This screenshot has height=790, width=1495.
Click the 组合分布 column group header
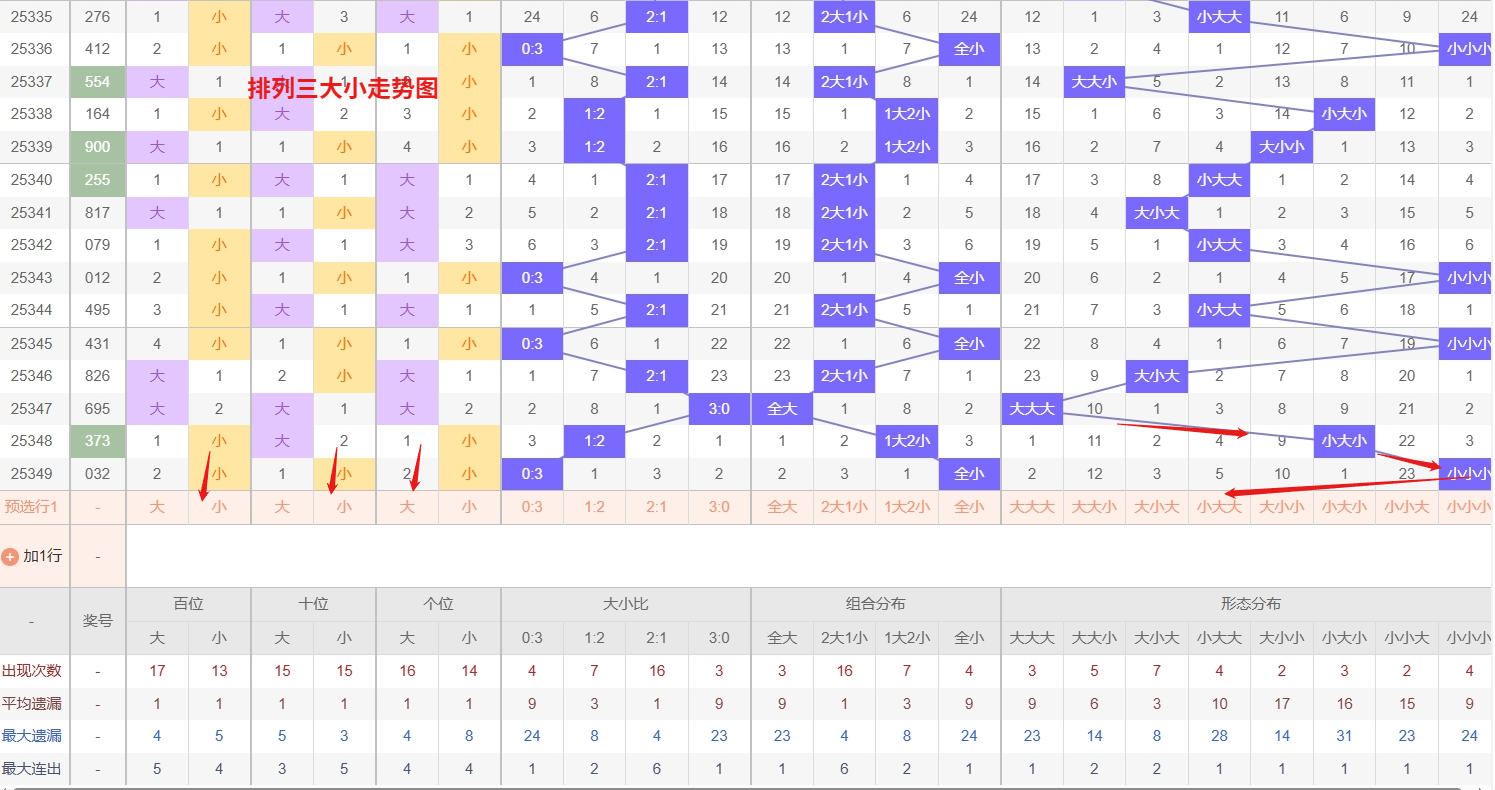tap(876, 604)
